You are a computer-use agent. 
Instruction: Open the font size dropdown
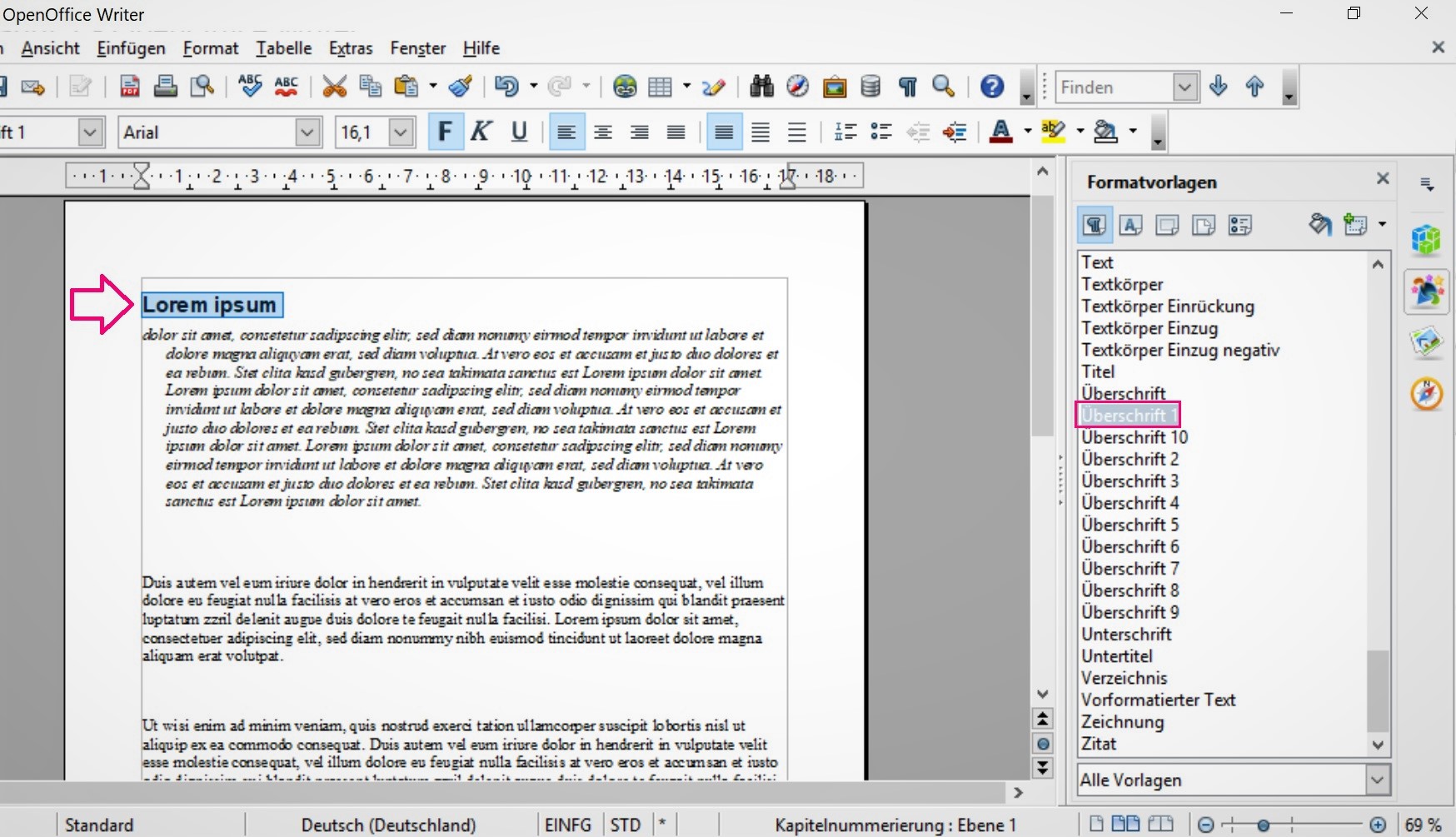coord(401,132)
